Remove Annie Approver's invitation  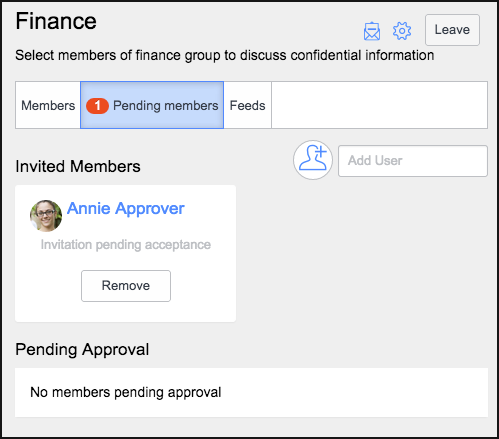point(126,286)
